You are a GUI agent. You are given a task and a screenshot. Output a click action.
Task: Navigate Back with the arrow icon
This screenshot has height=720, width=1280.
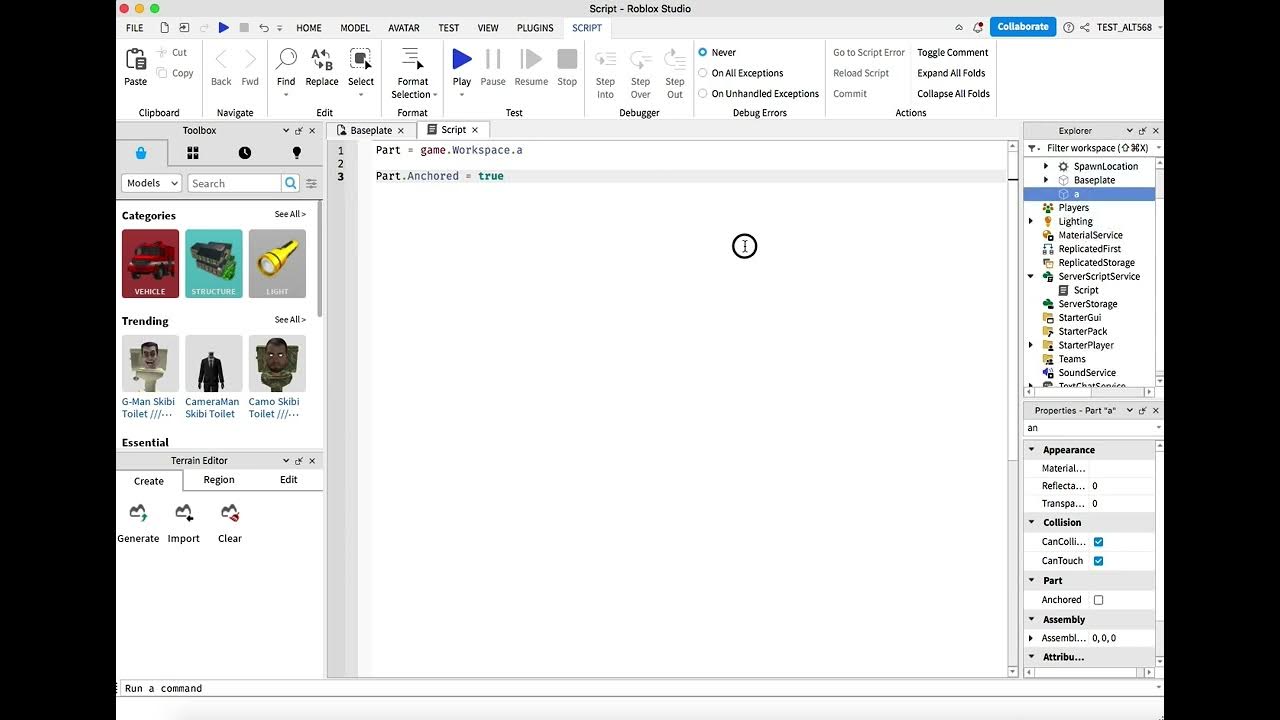(221, 60)
